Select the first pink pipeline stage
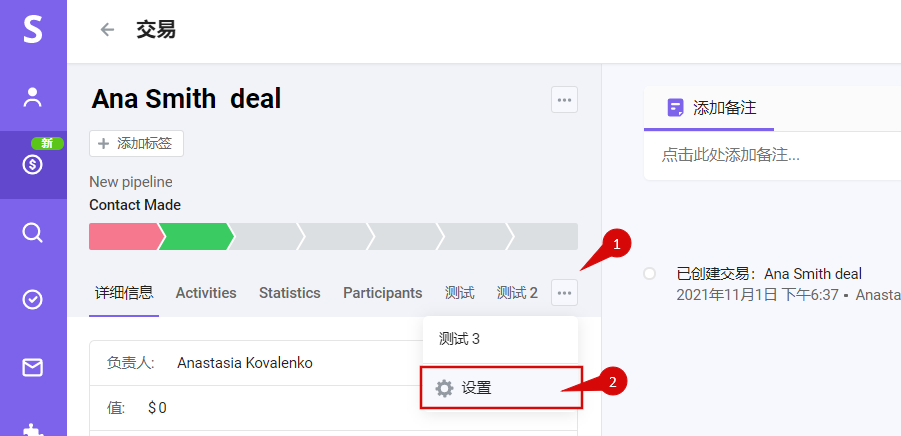Image resolution: width=901 pixels, height=436 pixels. (126, 237)
